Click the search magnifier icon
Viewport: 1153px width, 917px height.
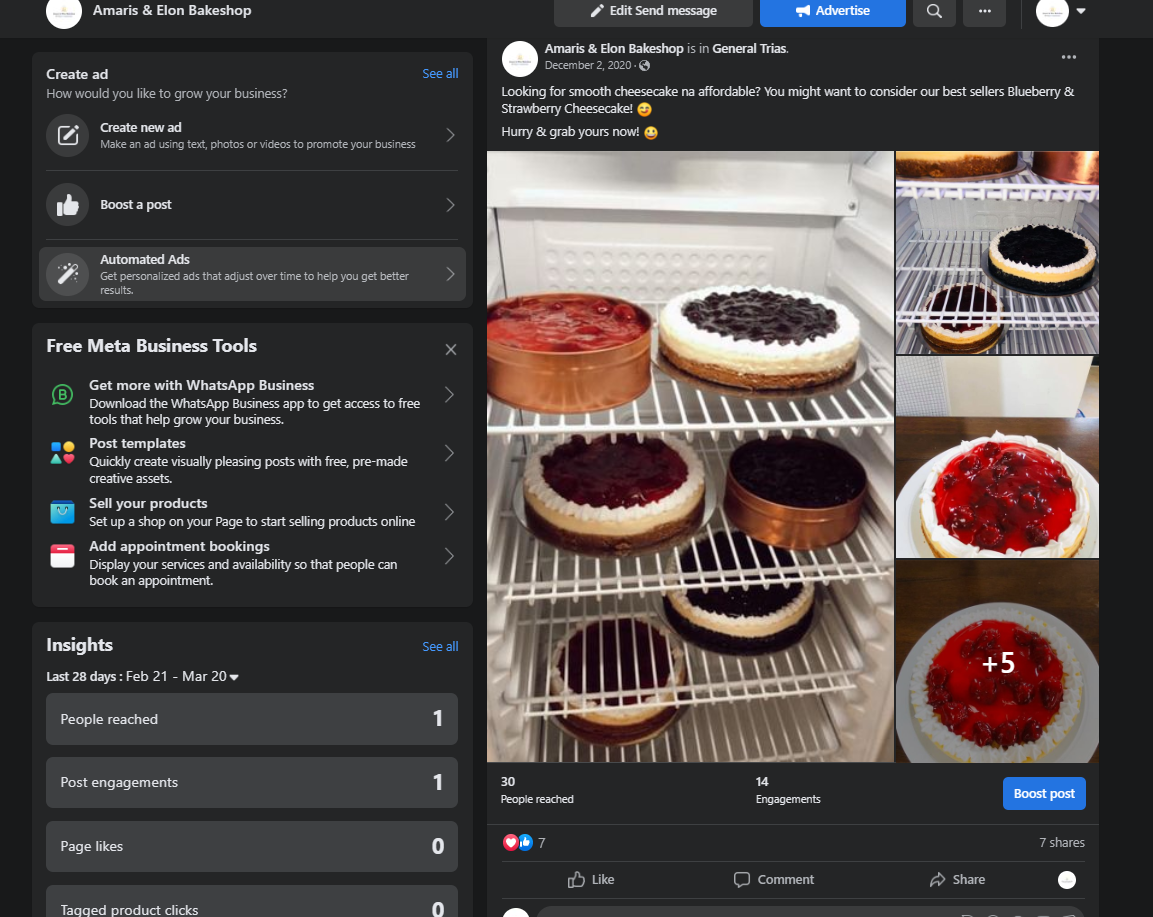934,11
